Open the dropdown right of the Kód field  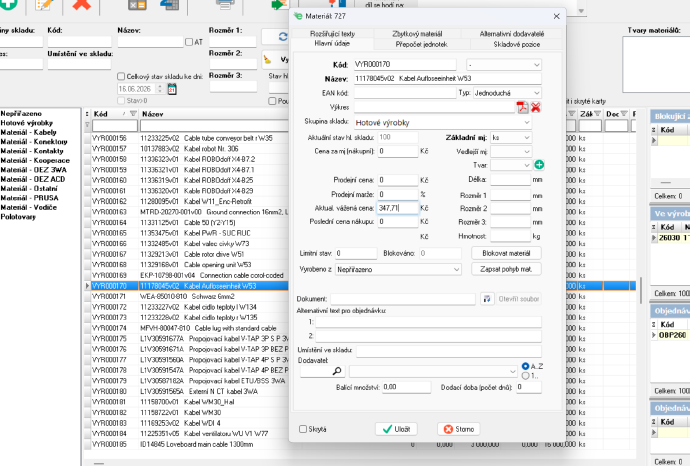(536, 65)
